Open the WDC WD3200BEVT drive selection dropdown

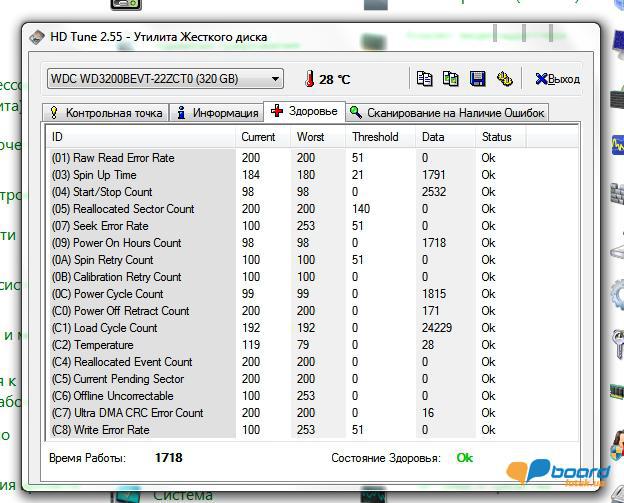pos(165,78)
